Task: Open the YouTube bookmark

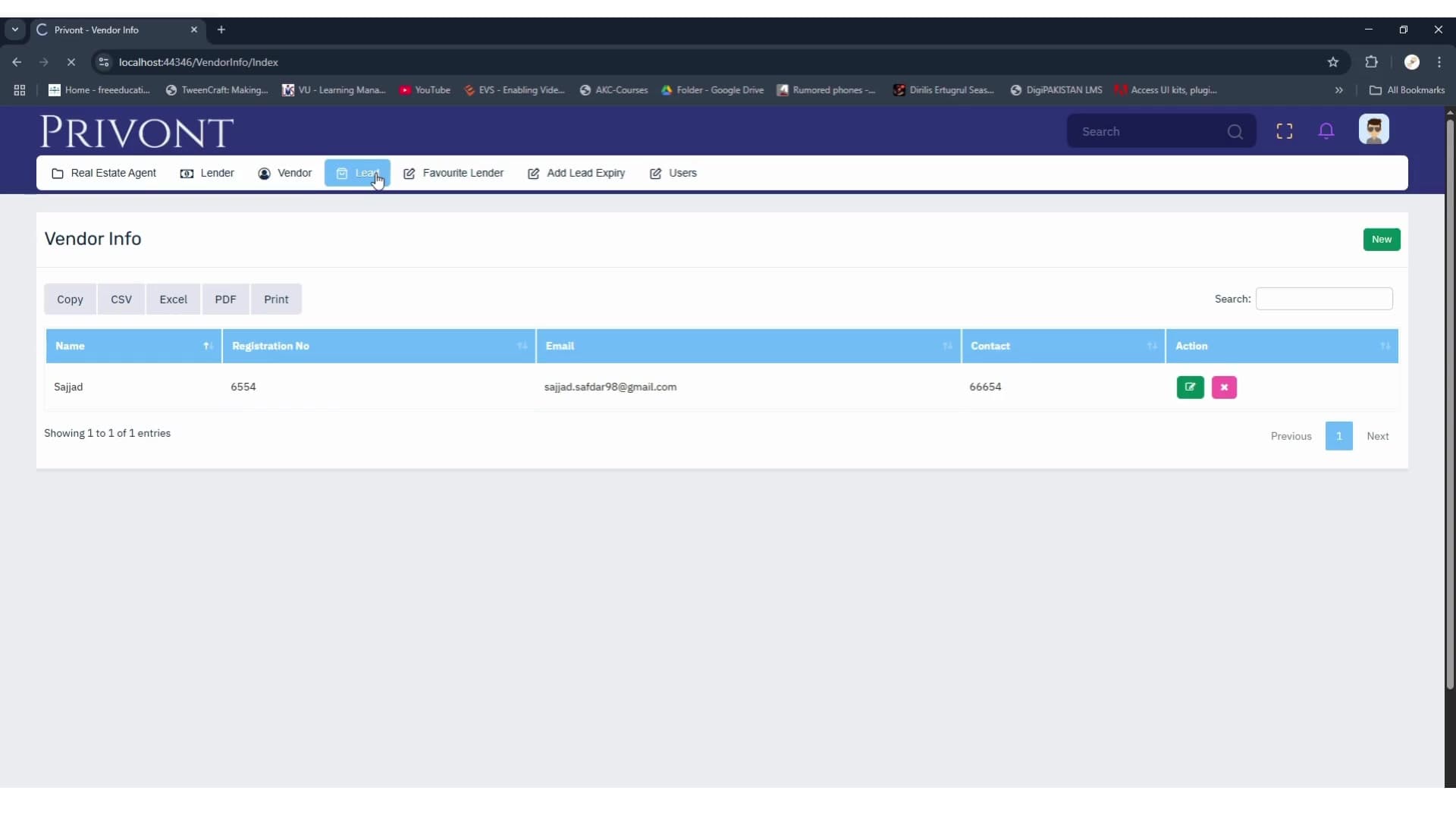Action: [x=425, y=90]
